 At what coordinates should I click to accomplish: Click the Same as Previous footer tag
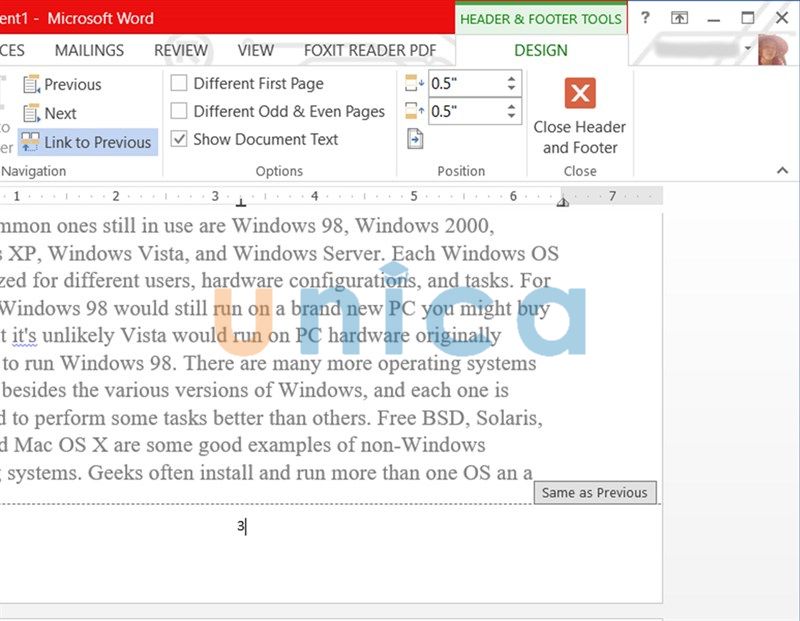[x=595, y=492]
